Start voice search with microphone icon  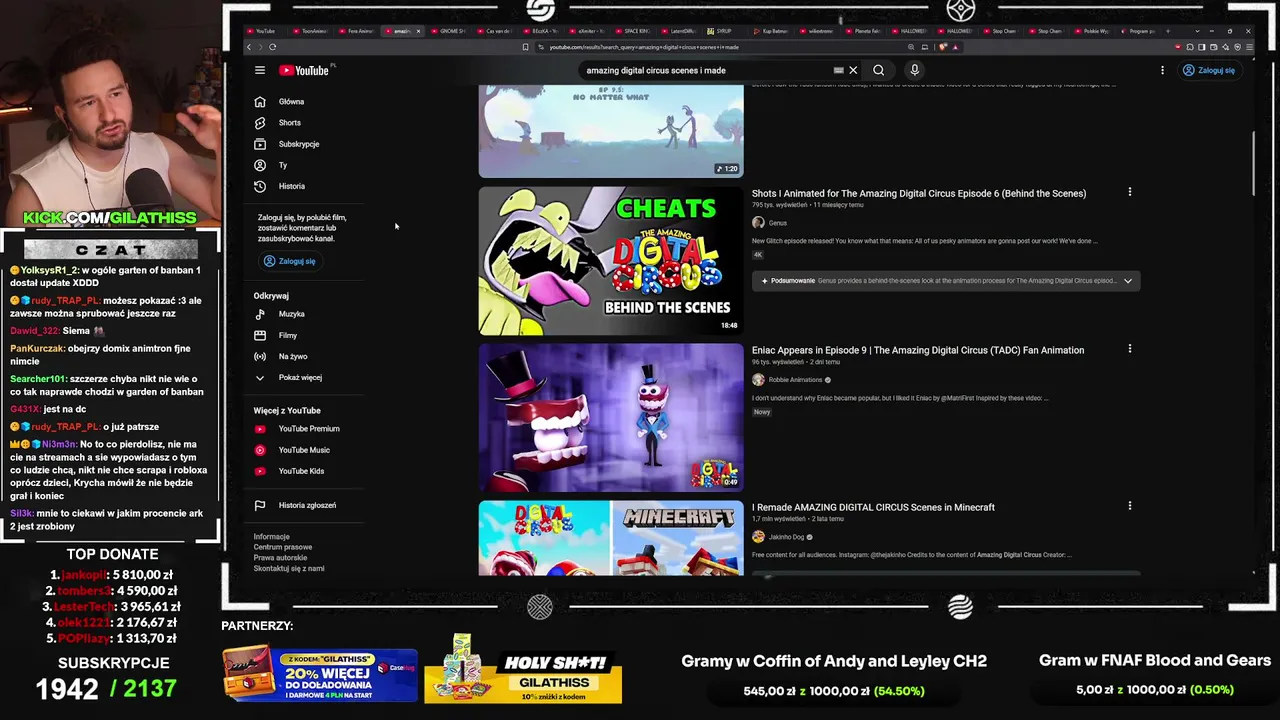click(914, 70)
